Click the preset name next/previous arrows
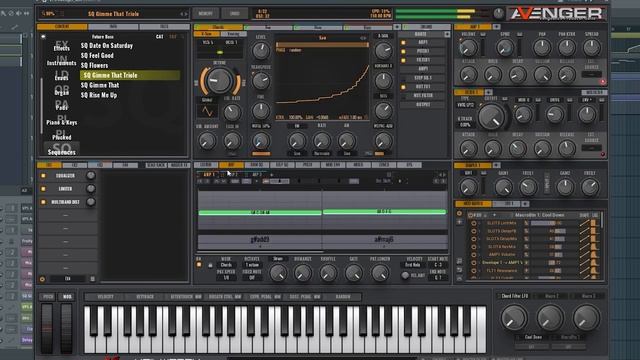 pos(184,14)
